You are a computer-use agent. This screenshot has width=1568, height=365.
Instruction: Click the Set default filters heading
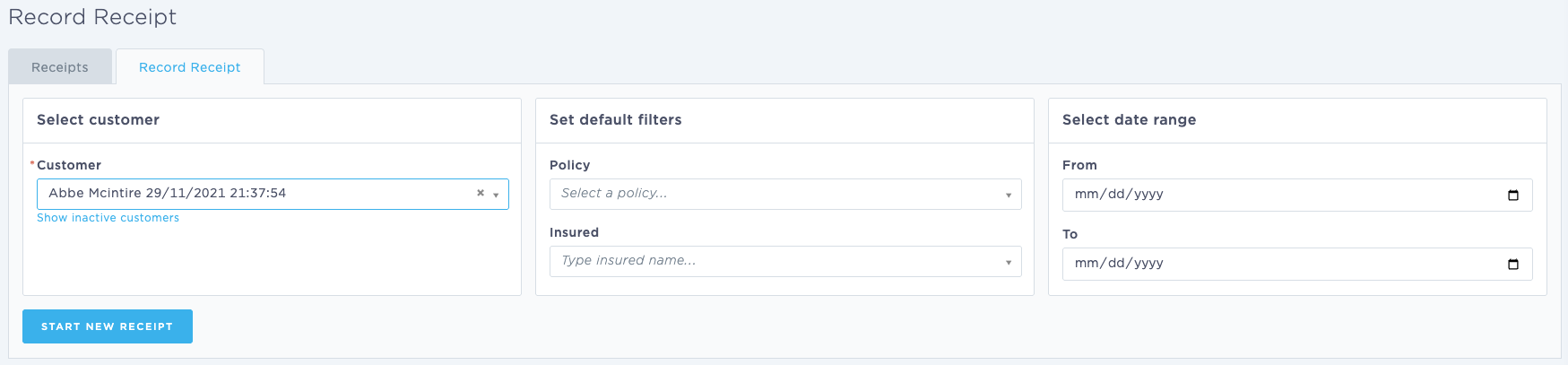[615, 119]
